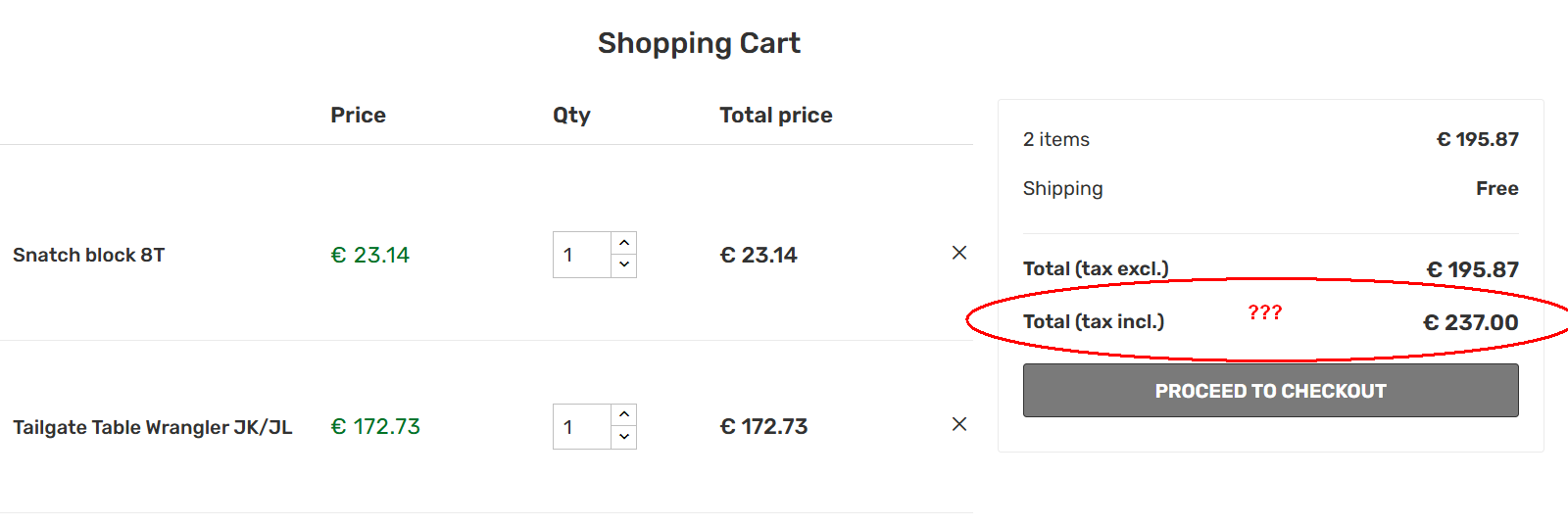Click the Qty column header
The height and width of the screenshot is (526, 1568).
tap(571, 116)
